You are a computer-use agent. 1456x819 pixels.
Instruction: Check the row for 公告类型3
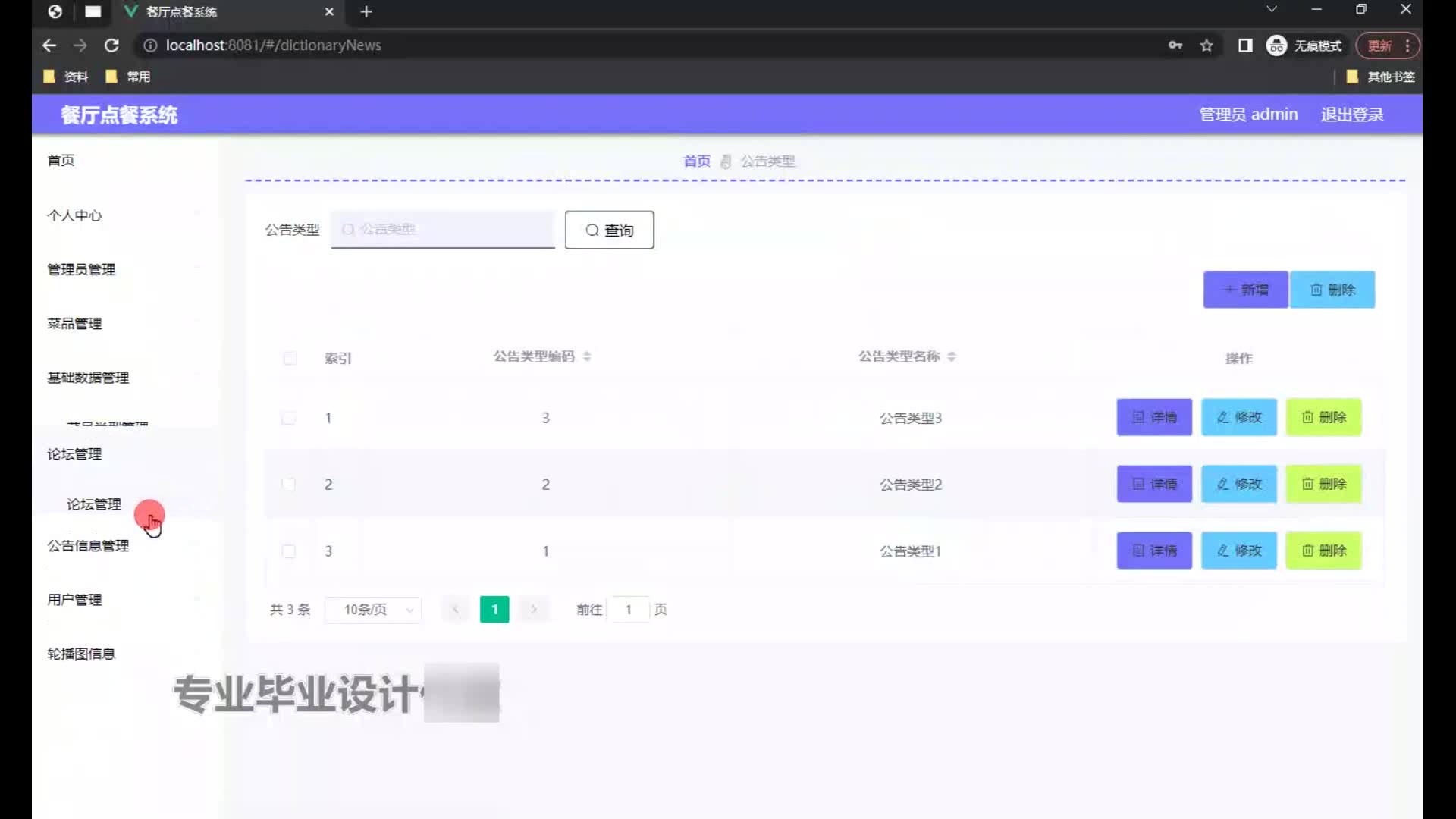point(289,418)
